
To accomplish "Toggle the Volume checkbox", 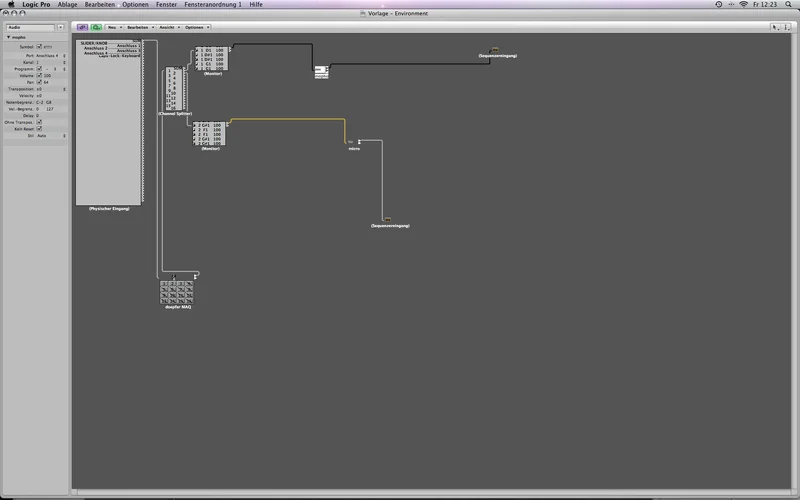I will (39, 75).
